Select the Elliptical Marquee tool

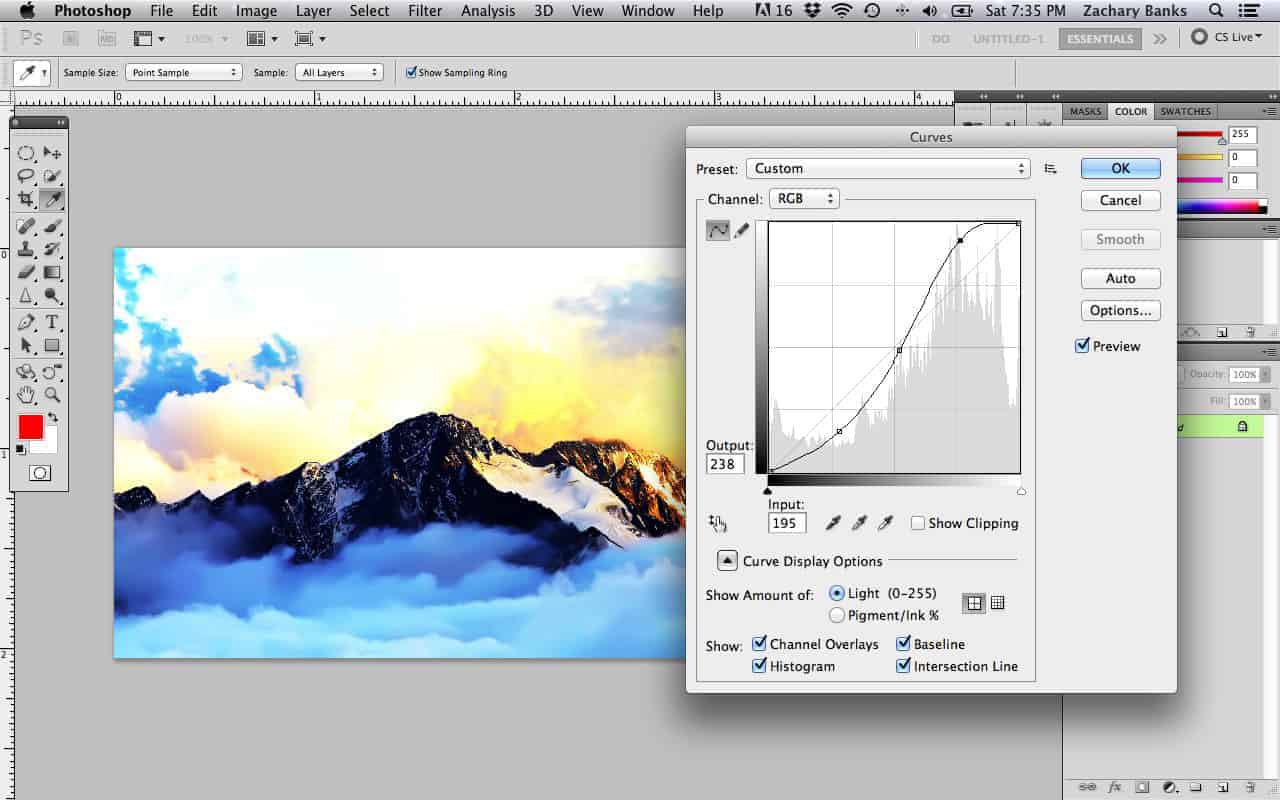(x=26, y=153)
